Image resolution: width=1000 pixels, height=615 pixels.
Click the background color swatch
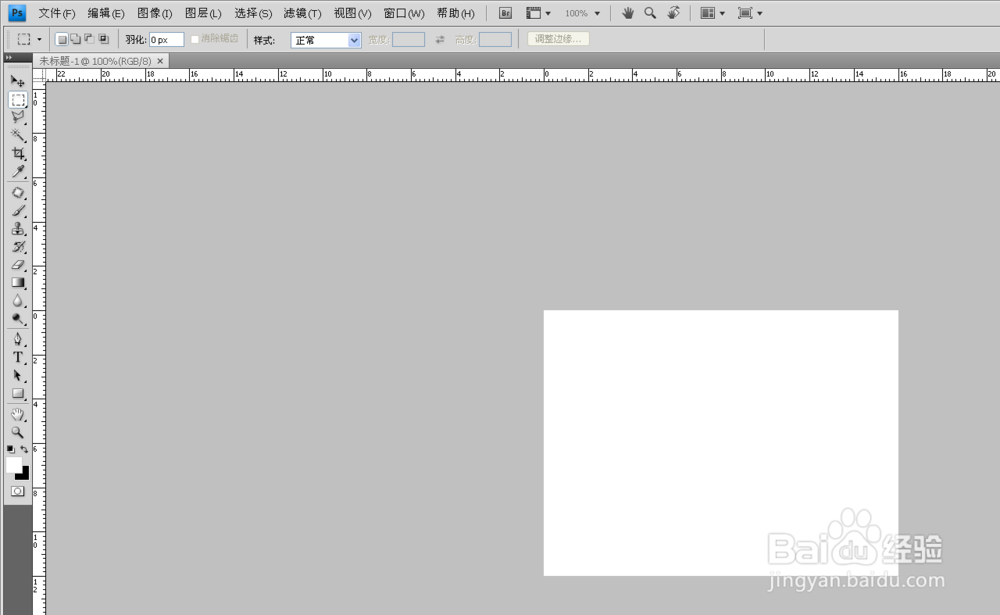click(x=24, y=475)
